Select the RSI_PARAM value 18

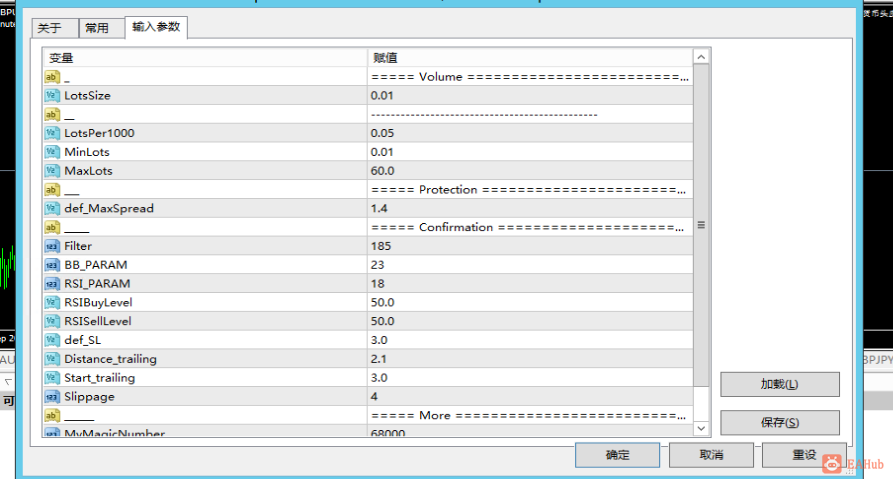tap(378, 284)
